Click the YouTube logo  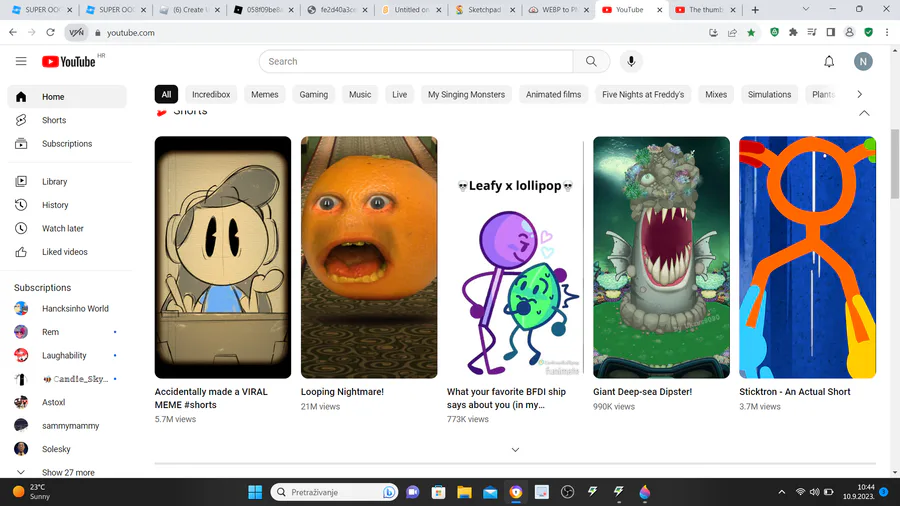68,61
